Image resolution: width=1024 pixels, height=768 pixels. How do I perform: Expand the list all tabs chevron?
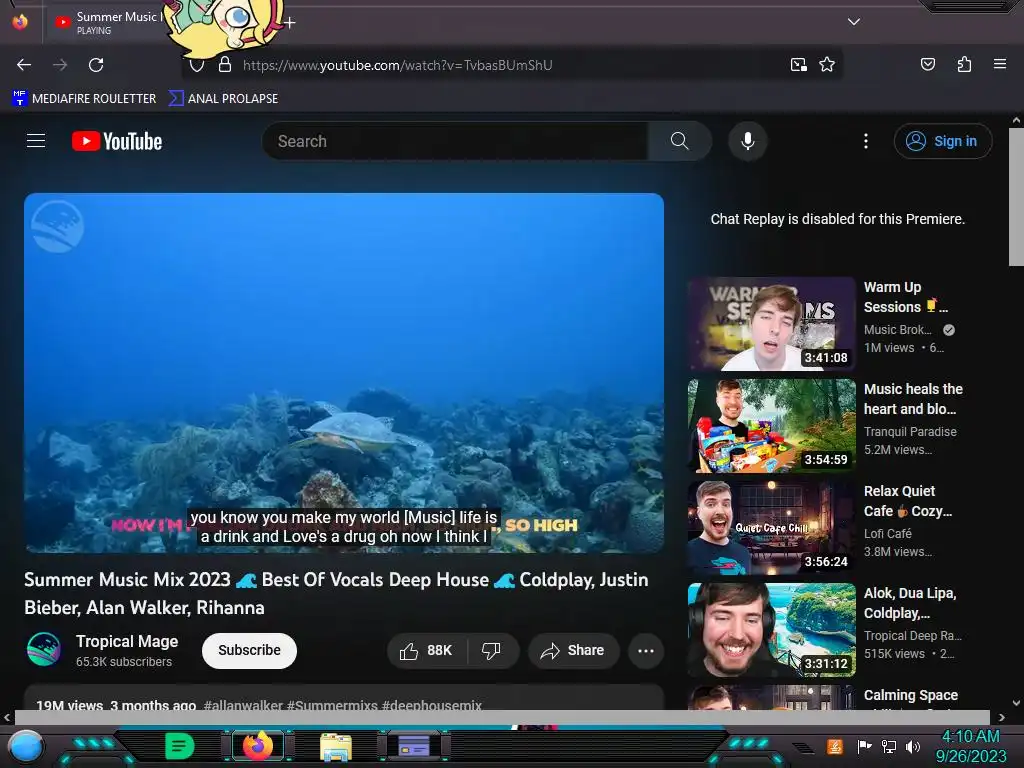pos(853,22)
